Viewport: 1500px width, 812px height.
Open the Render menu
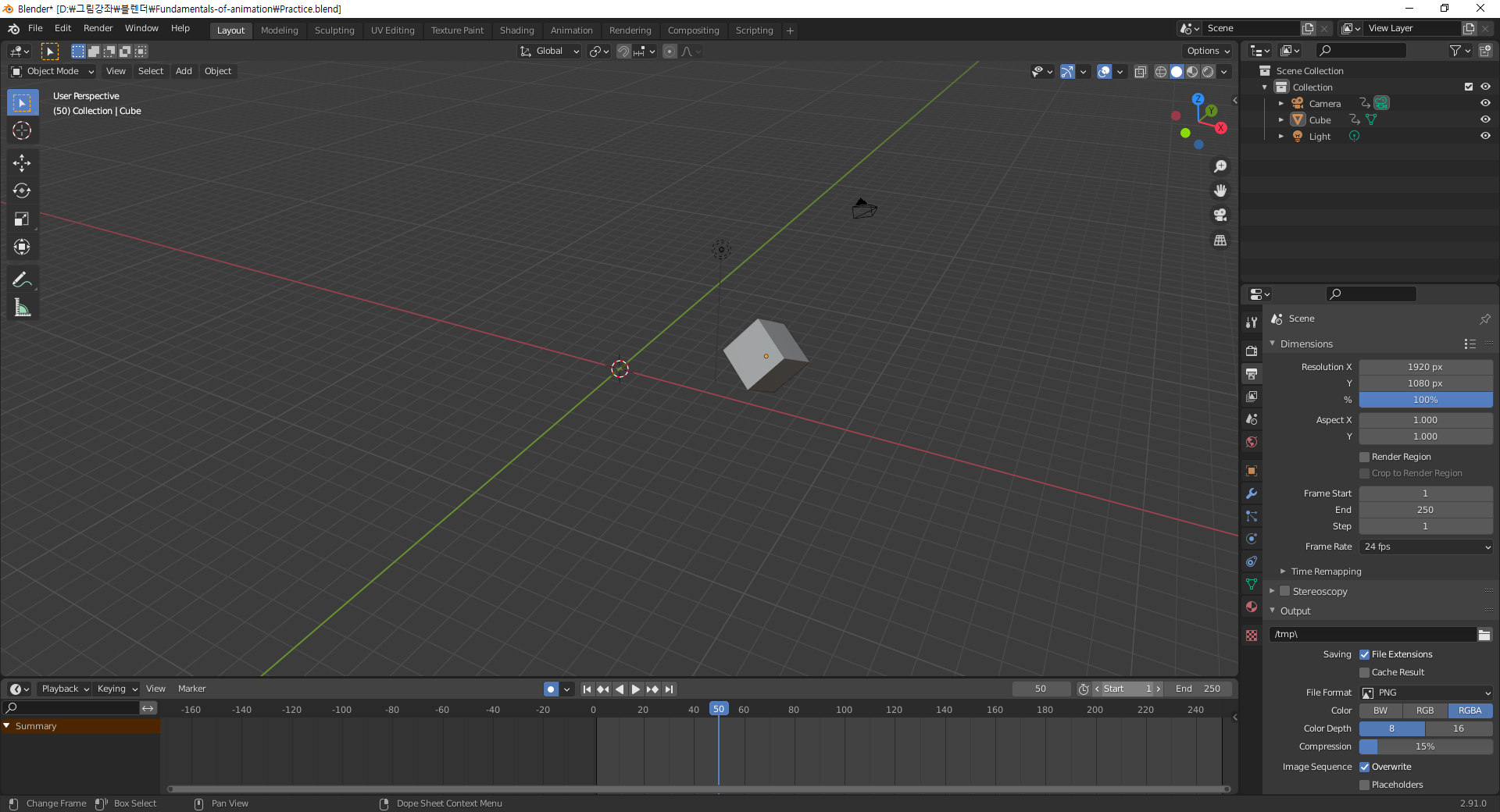click(98, 28)
